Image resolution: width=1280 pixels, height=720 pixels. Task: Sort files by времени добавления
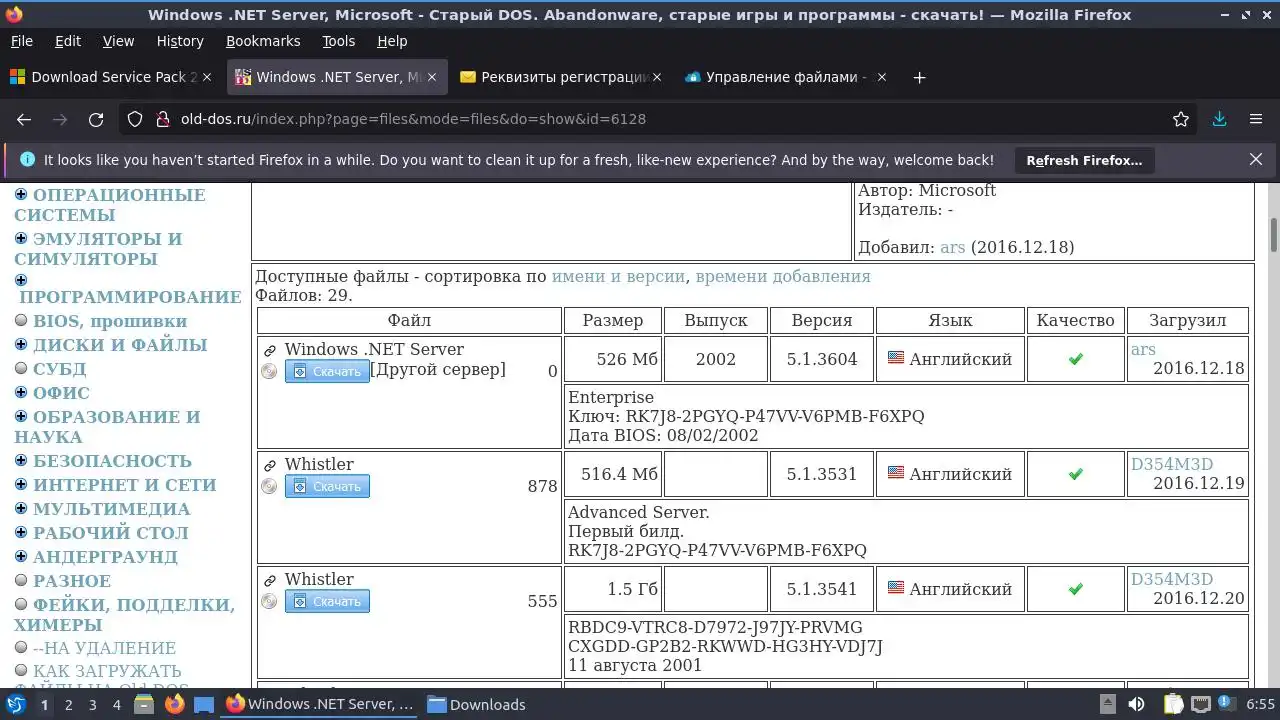pyautogui.click(x=783, y=277)
